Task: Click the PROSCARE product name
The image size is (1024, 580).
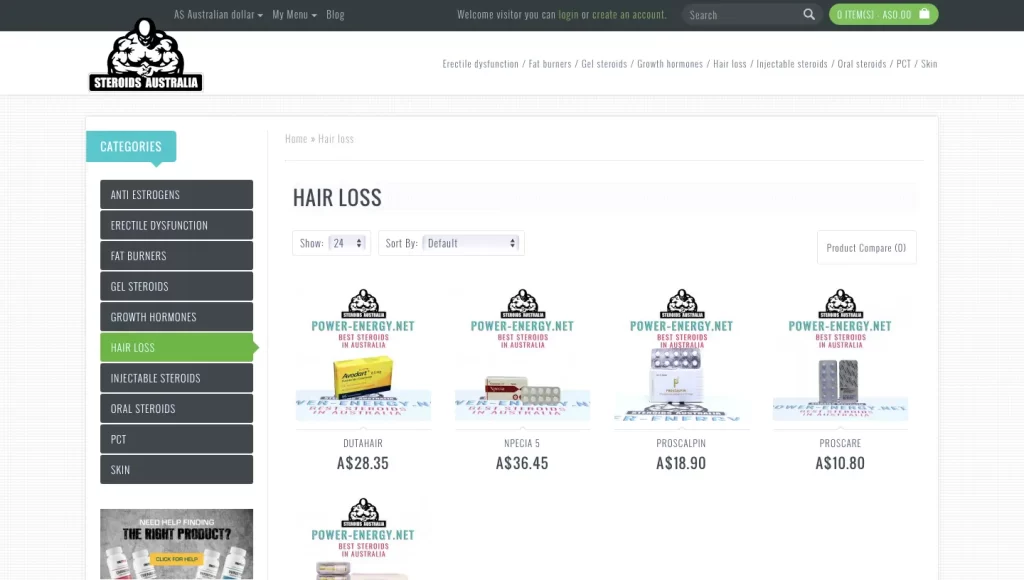Action: pyautogui.click(x=840, y=443)
